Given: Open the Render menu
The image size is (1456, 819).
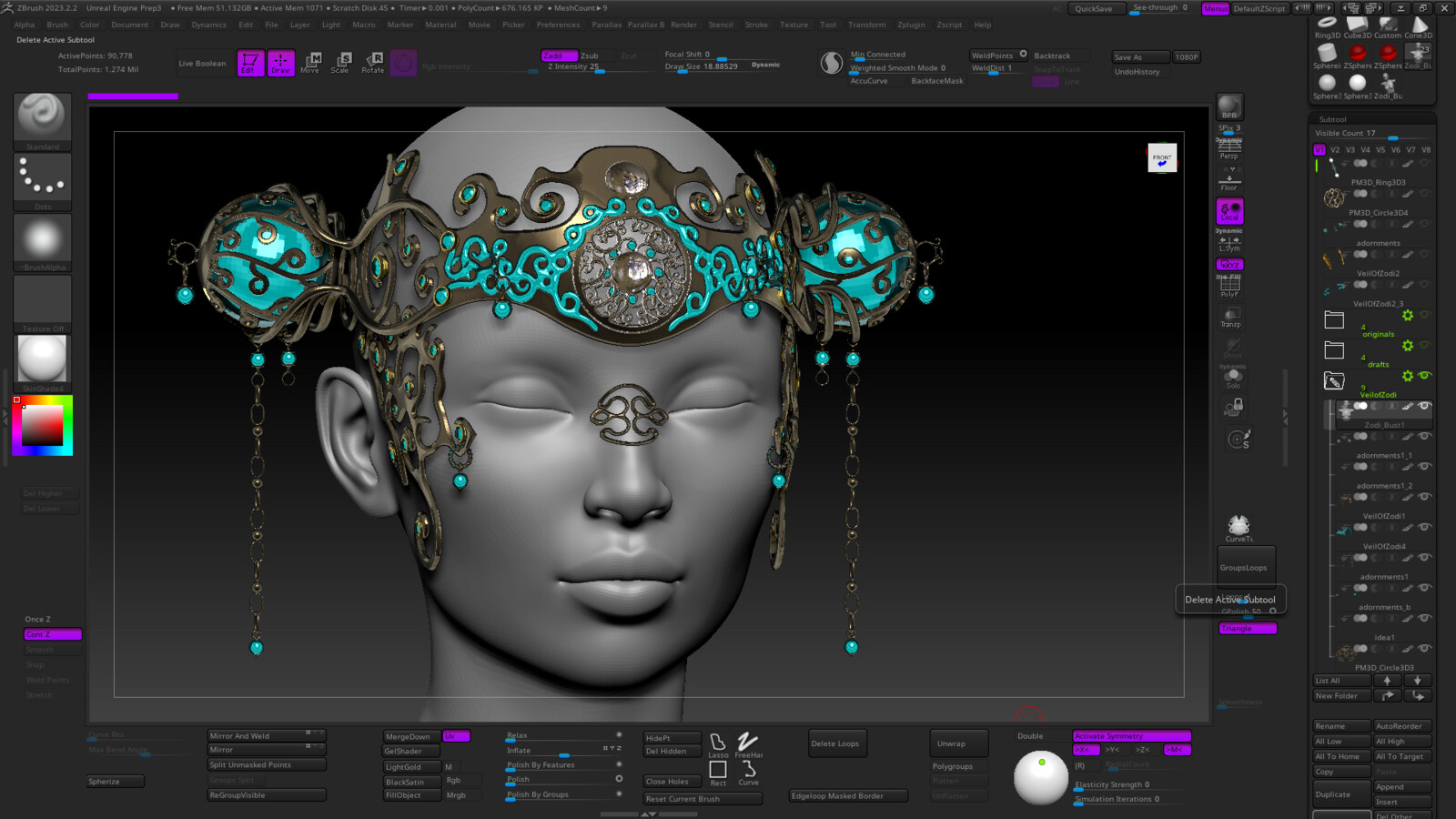Looking at the screenshot, I should 683,25.
